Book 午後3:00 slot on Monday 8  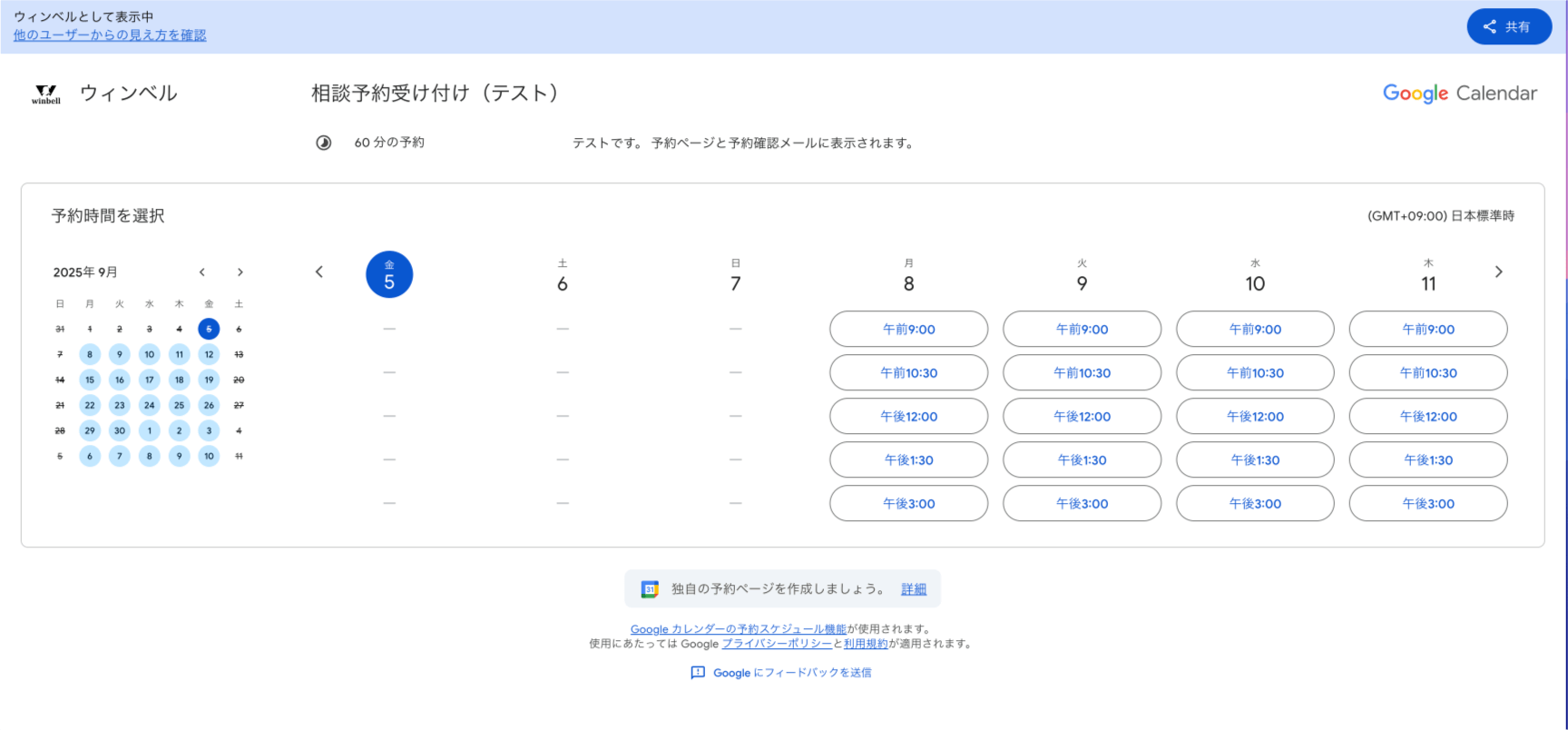[x=908, y=503]
